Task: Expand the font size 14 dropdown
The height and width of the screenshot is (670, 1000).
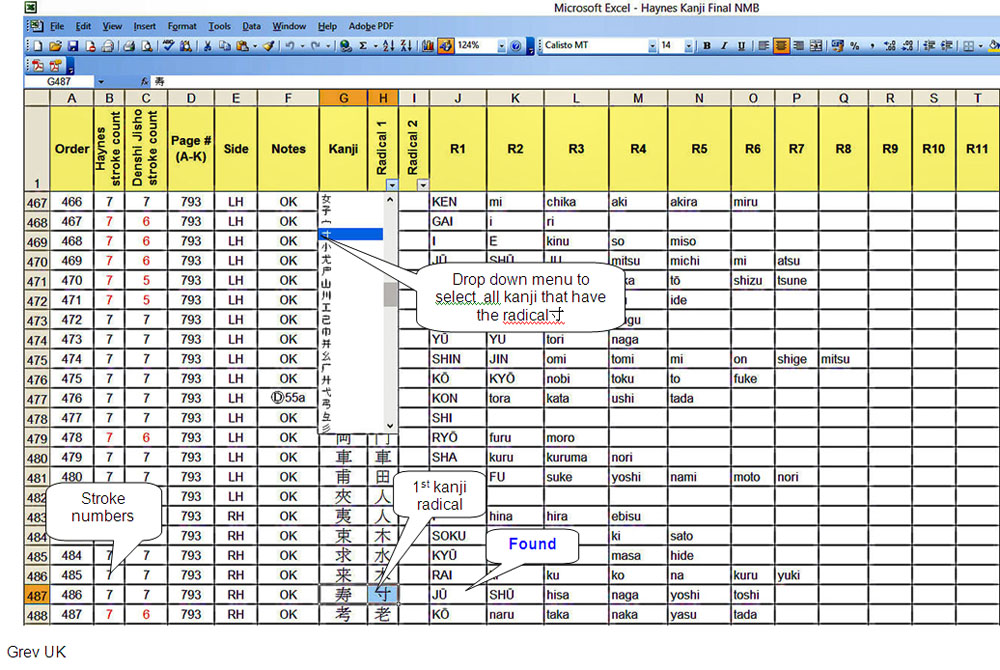Action: 690,46
